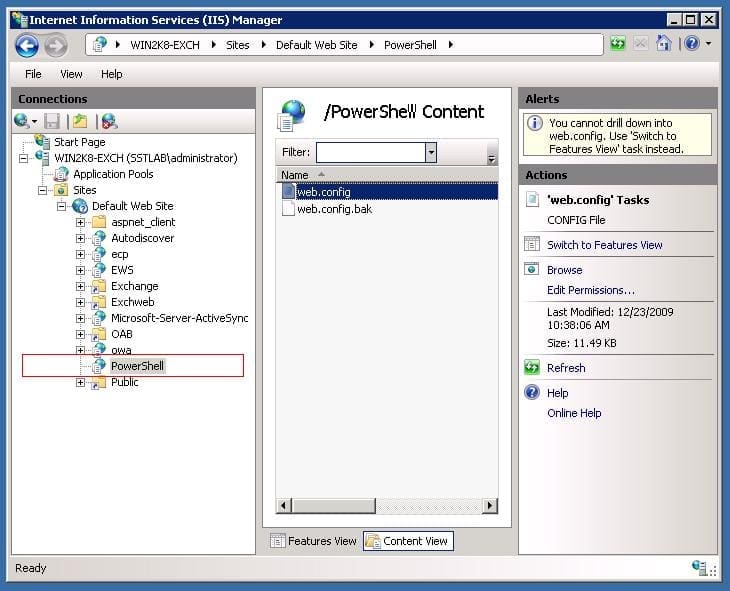Click the Delete Connection icon
Screen dimensions: 730x591
(x=109, y=121)
